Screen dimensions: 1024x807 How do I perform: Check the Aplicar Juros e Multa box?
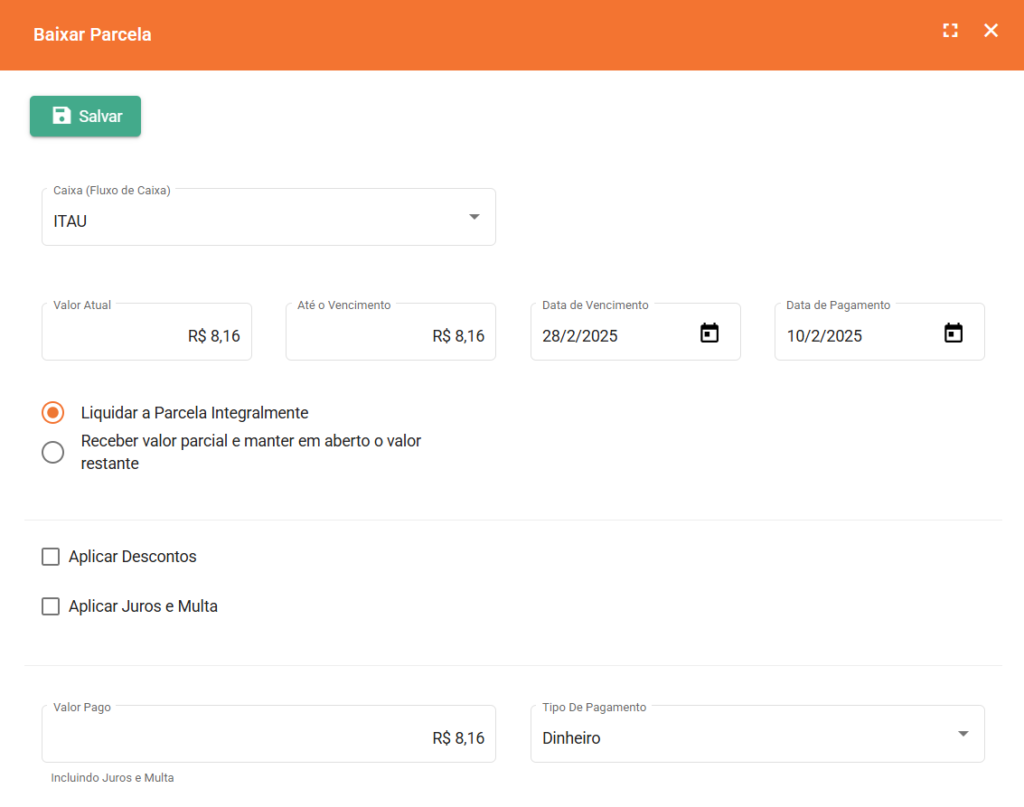pyautogui.click(x=51, y=606)
